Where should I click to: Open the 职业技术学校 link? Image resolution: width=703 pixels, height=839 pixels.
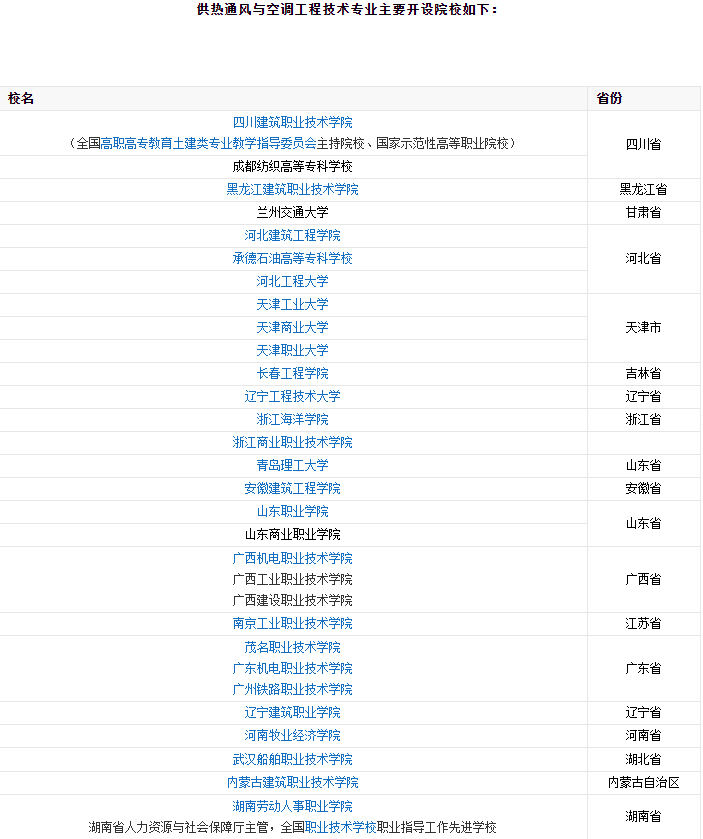point(341,827)
